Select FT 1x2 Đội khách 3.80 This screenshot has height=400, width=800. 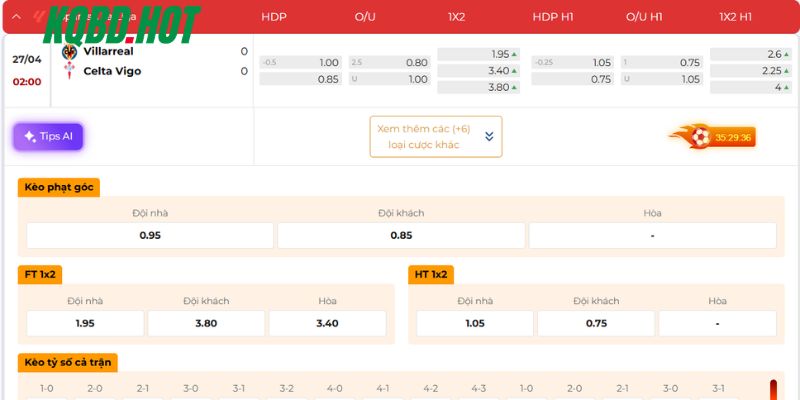206,323
